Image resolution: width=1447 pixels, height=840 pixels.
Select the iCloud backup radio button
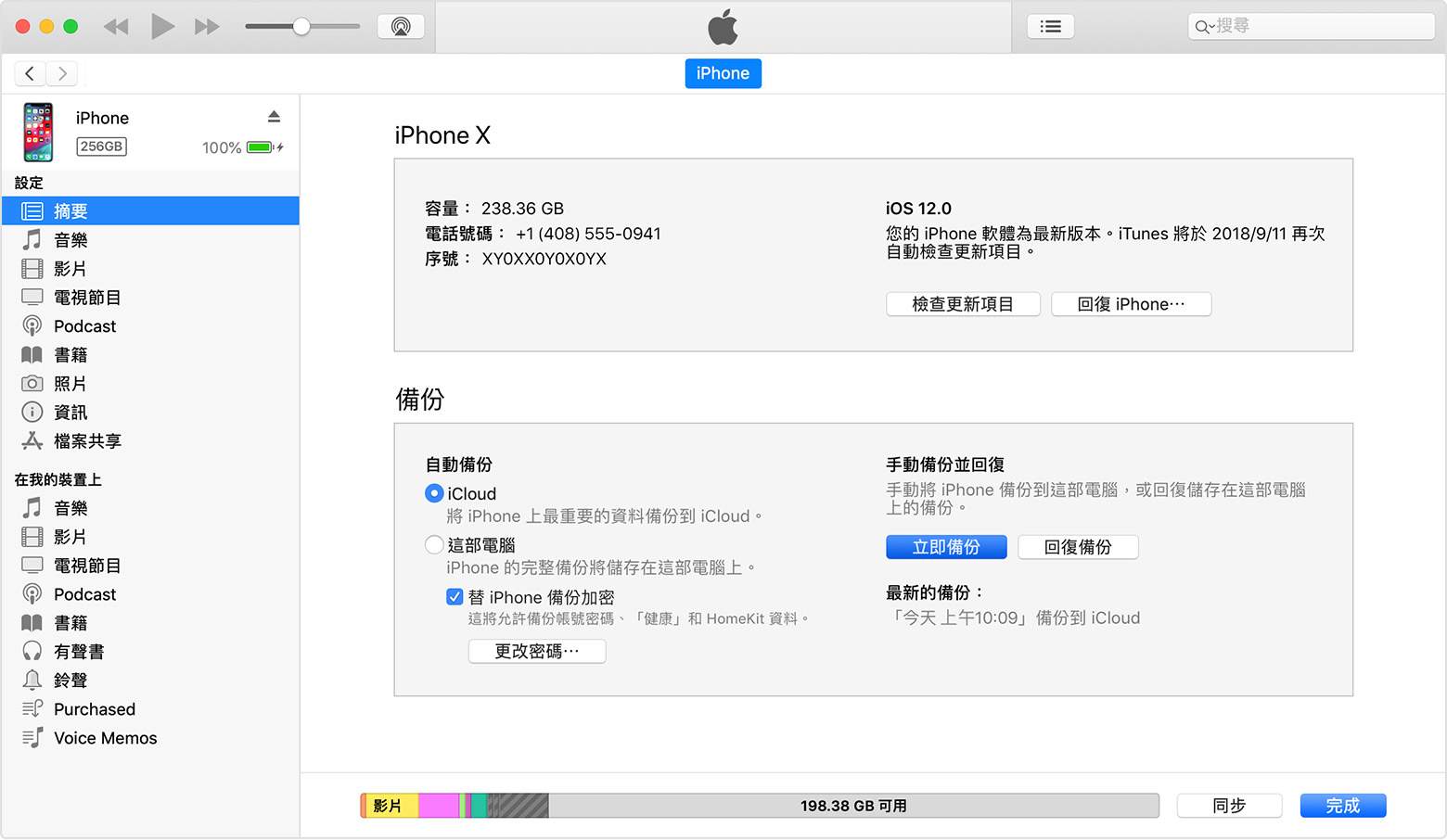click(434, 493)
